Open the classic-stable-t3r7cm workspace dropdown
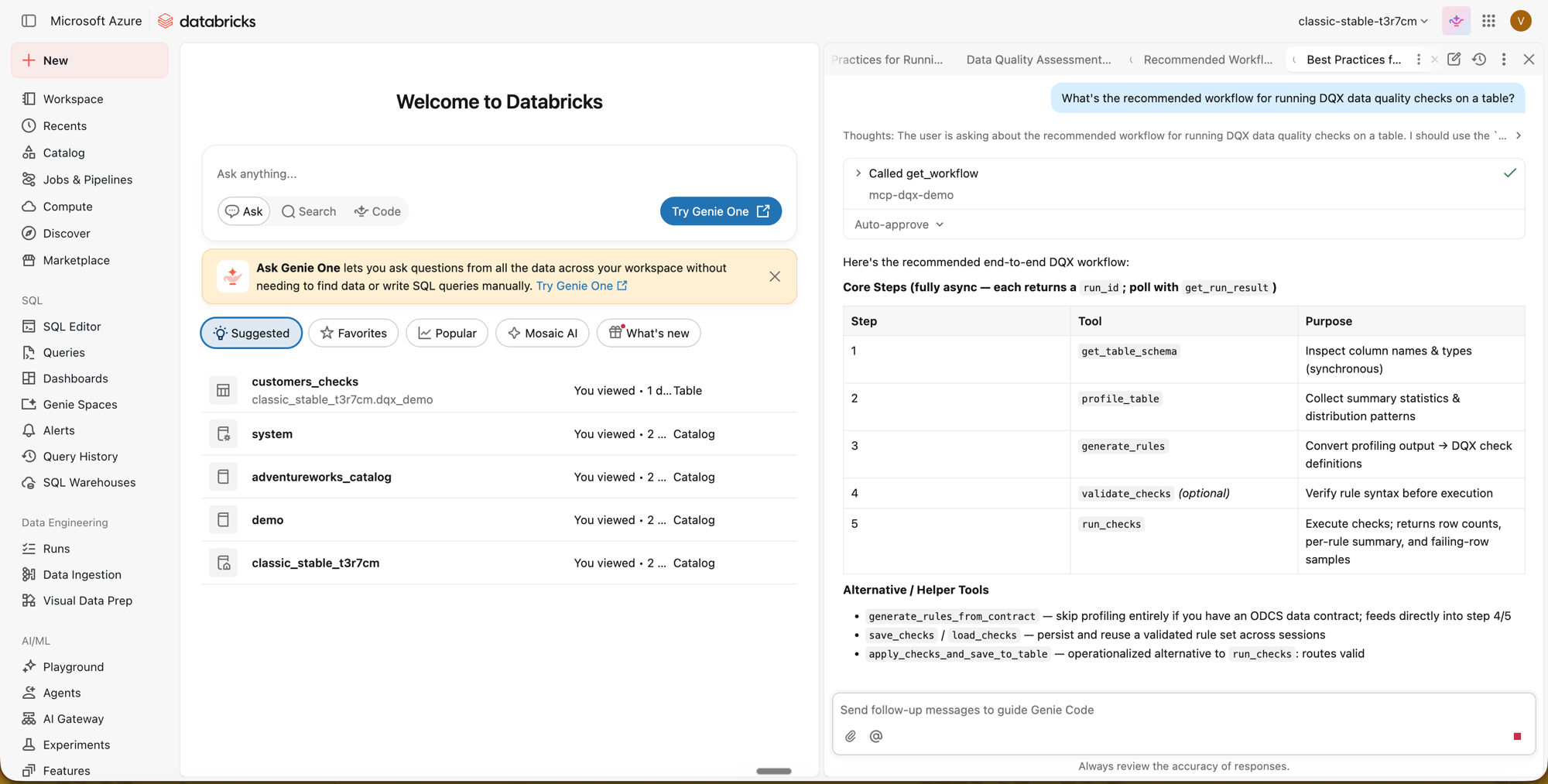This screenshot has height=784, width=1548. [1362, 21]
